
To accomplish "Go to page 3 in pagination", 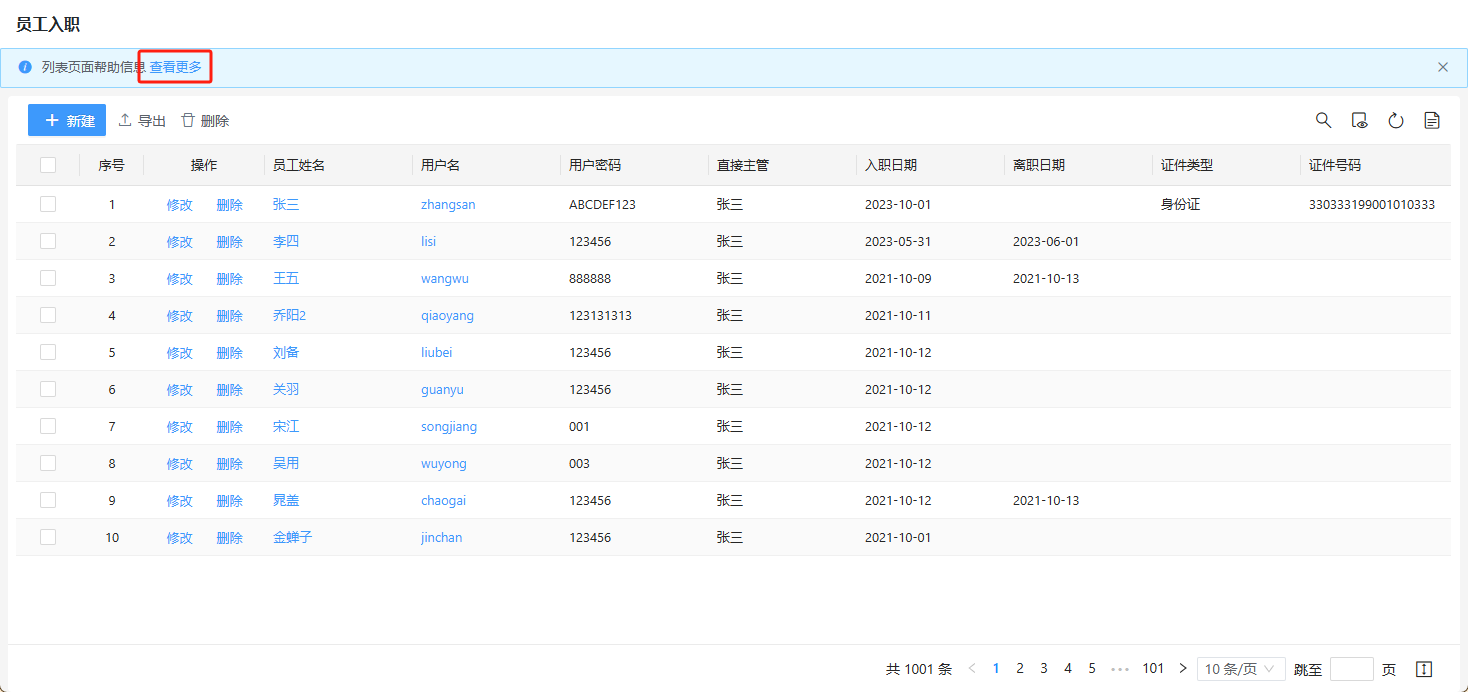I will [1044, 668].
